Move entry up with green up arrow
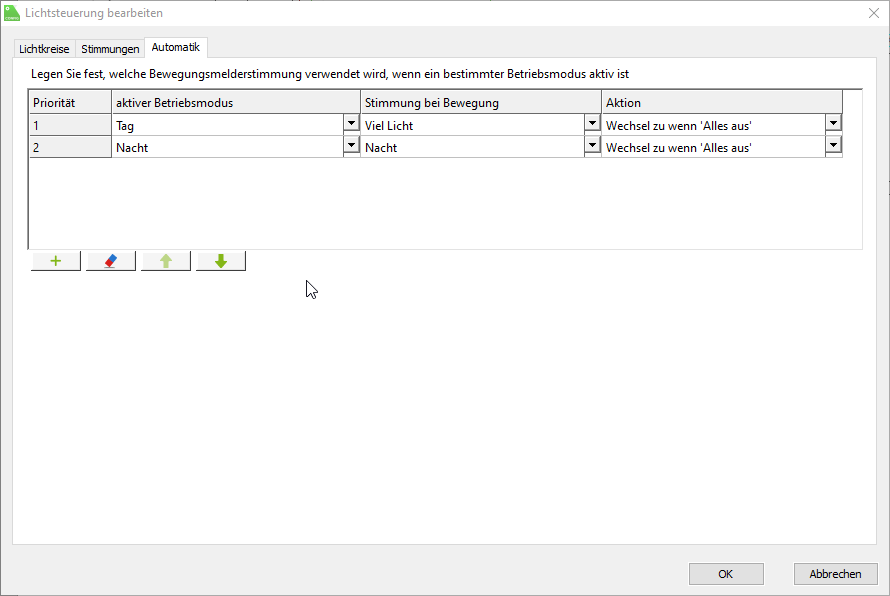The height and width of the screenshot is (596, 890). tap(166, 261)
